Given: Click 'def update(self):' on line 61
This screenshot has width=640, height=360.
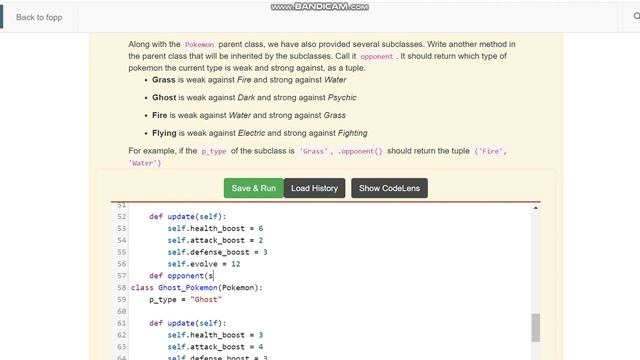Looking at the screenshot, I should (187, 323).
